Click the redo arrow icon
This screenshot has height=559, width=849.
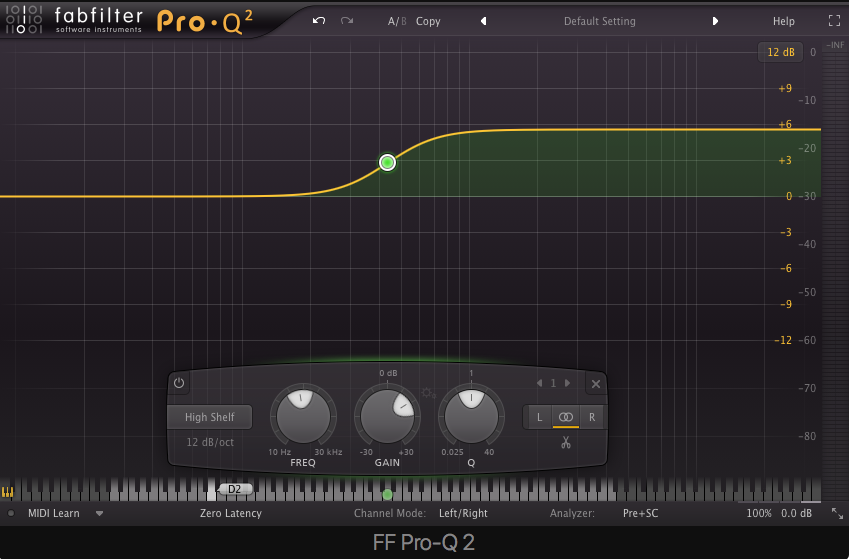coord(347,21)
